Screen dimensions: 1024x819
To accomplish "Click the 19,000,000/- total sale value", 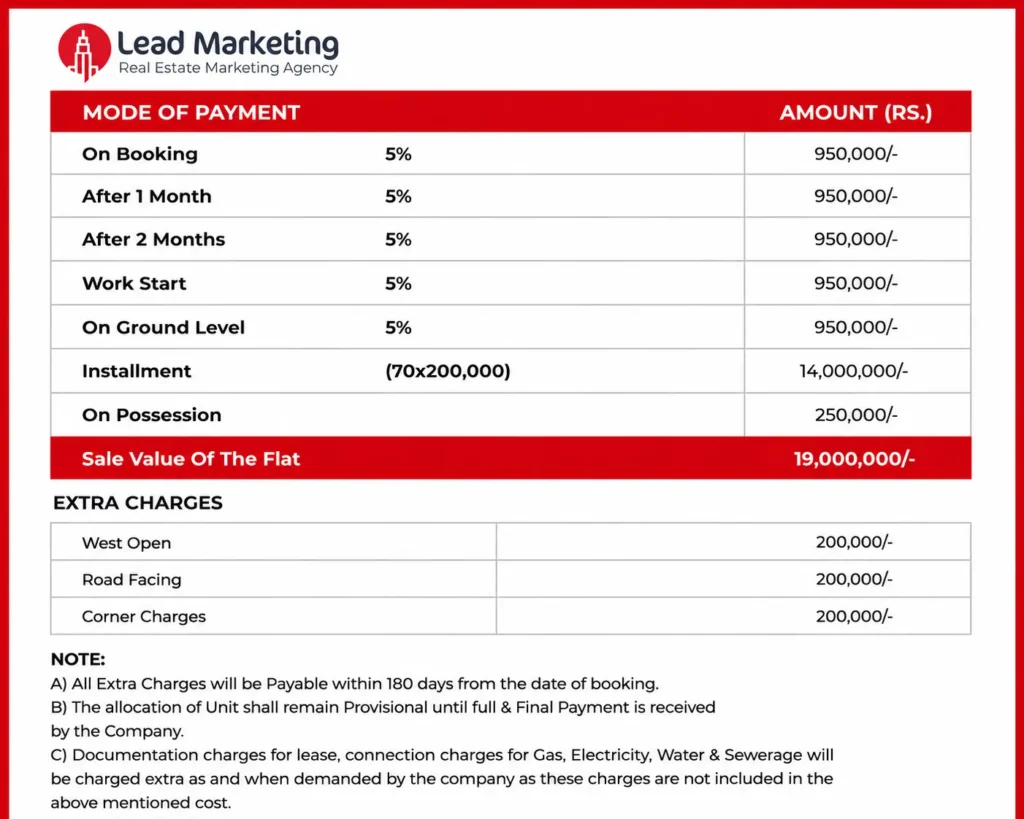I will pyautogui.click(x=854, y=458).
